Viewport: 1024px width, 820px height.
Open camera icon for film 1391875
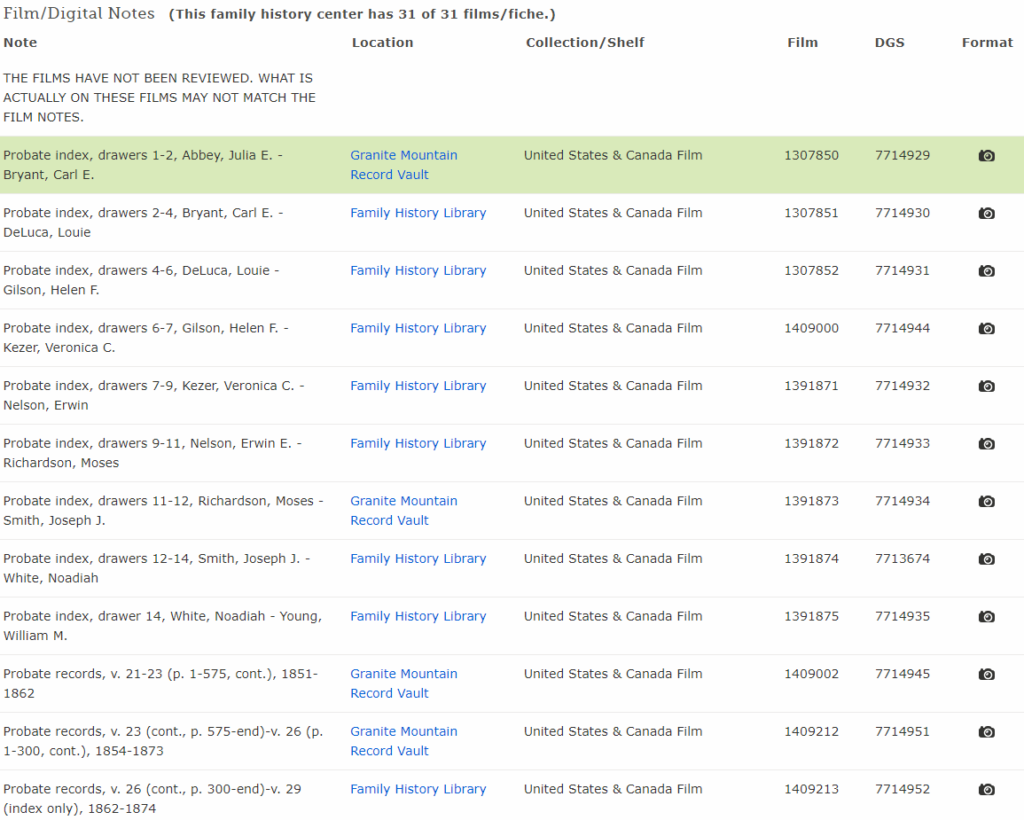click(986, 616)
